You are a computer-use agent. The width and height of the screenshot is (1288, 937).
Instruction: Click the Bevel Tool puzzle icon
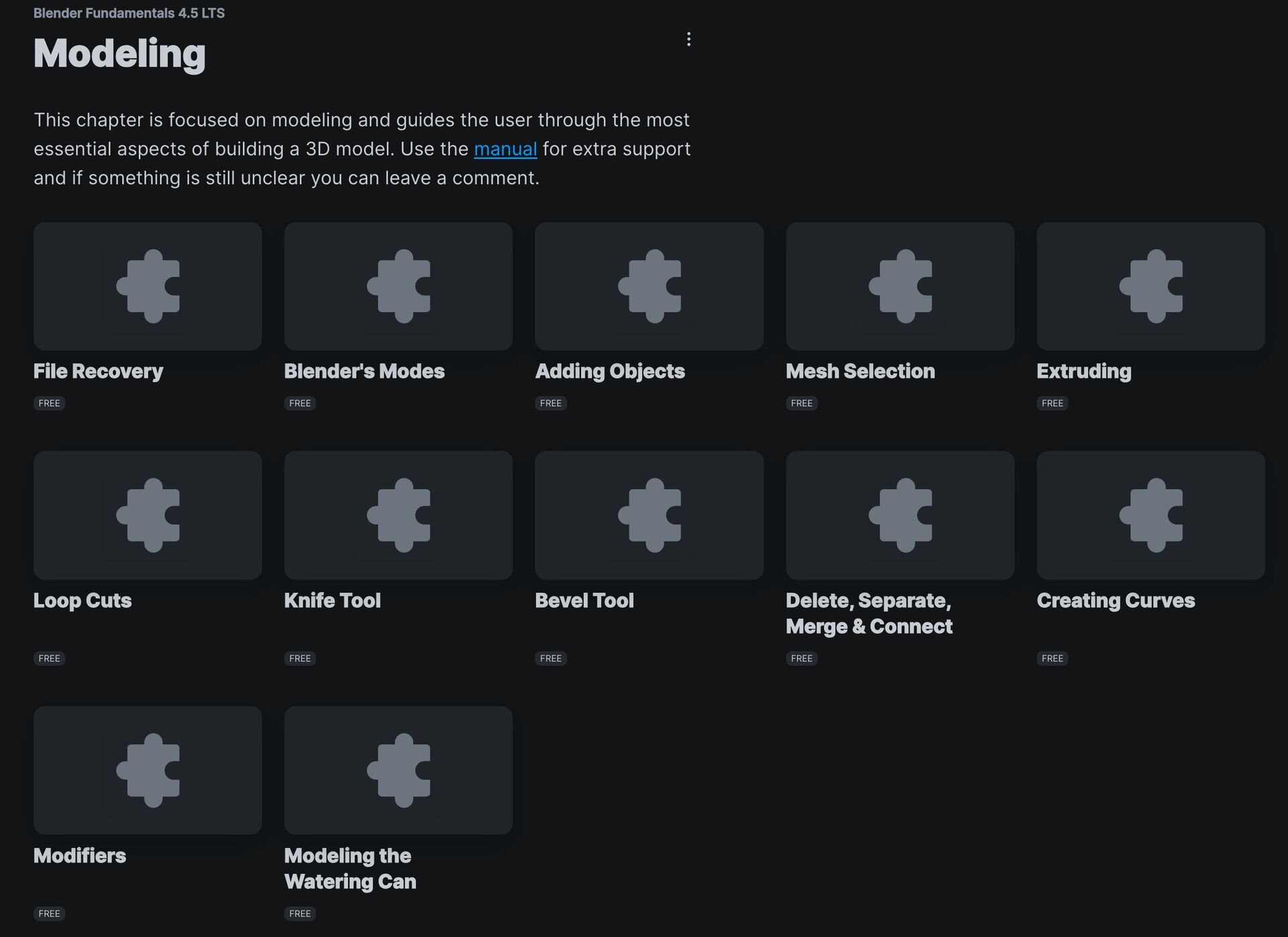pos(649,515)
